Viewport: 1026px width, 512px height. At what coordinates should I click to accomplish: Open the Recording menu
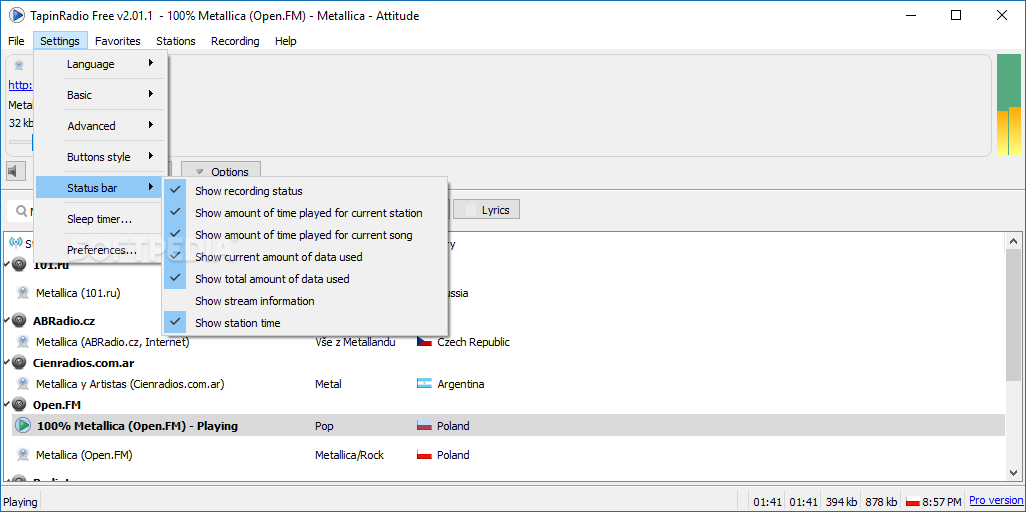tap(235, 41)
